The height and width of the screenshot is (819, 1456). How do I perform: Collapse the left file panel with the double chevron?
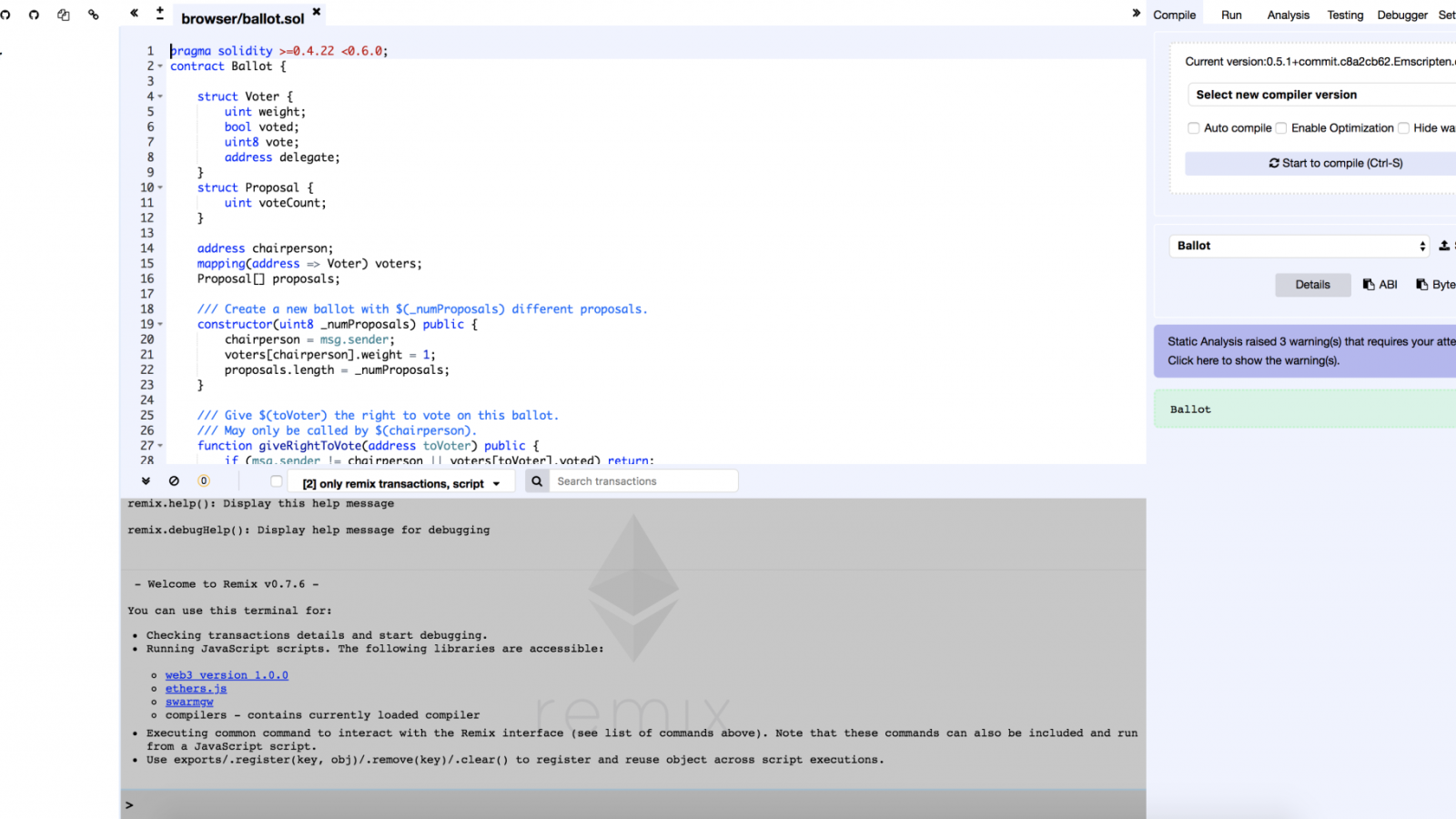(134, 13)
